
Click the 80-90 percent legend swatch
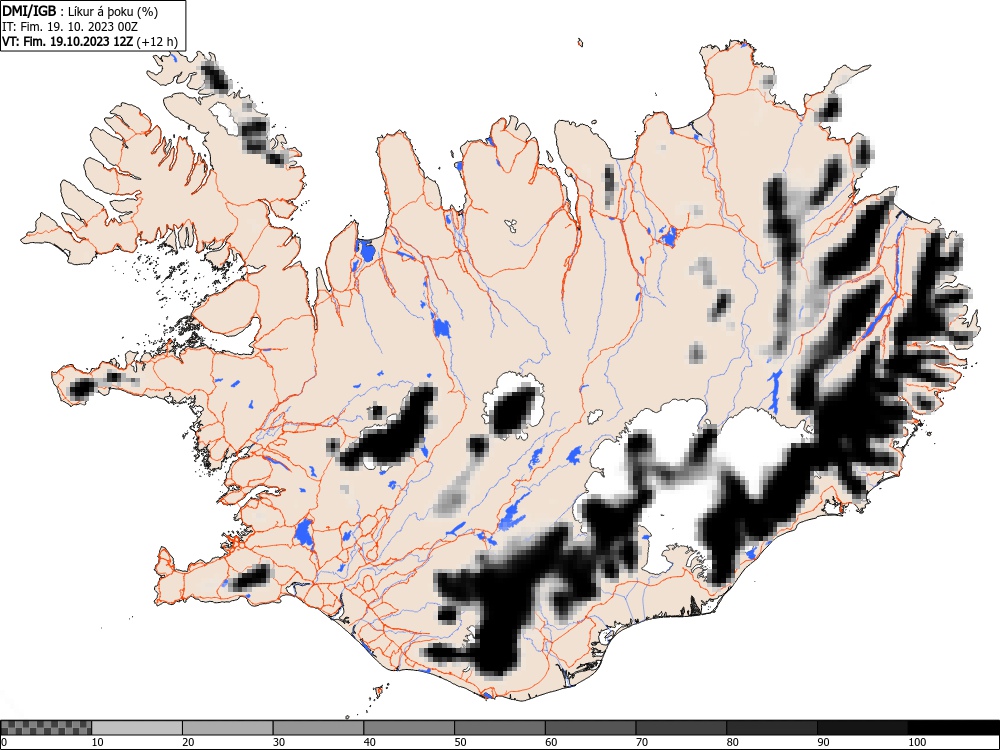click(x=772, y=728)
